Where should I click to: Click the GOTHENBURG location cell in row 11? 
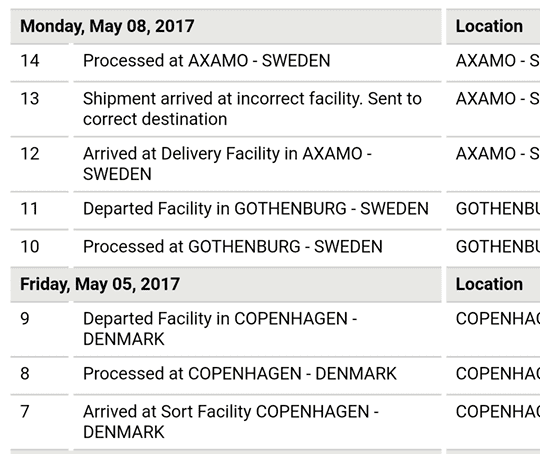click(498, 208)
